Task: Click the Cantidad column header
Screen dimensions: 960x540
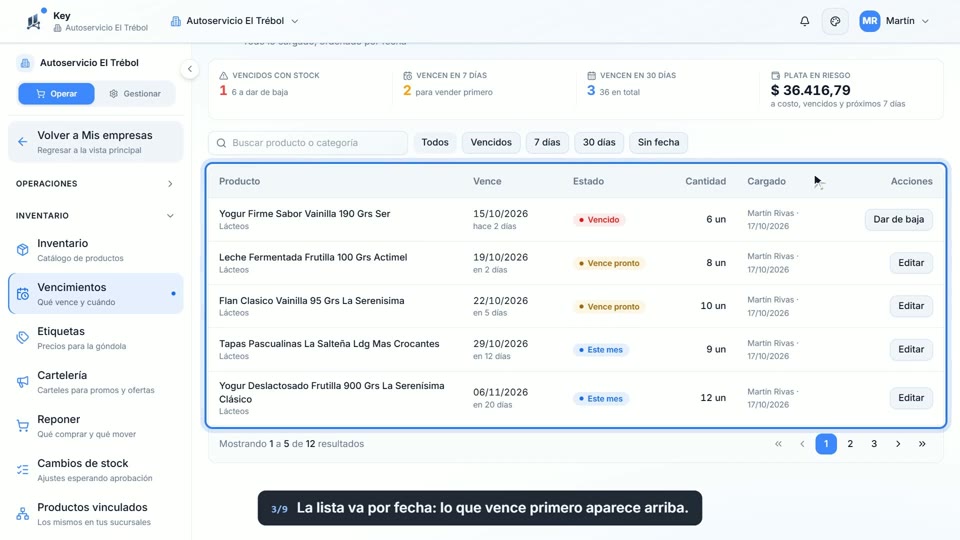Action: pos(705,181)
